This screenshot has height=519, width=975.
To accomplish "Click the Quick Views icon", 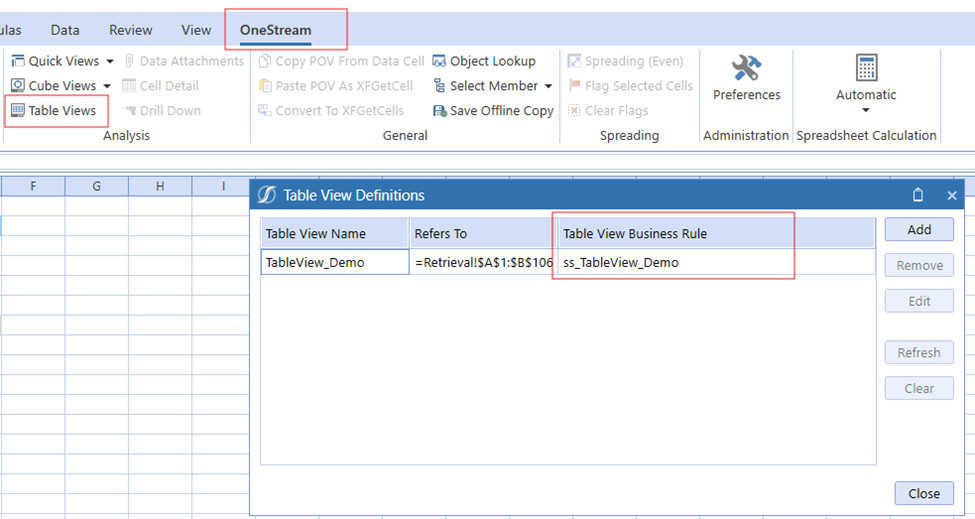I will pyautogui.click(x=18, y=61).
